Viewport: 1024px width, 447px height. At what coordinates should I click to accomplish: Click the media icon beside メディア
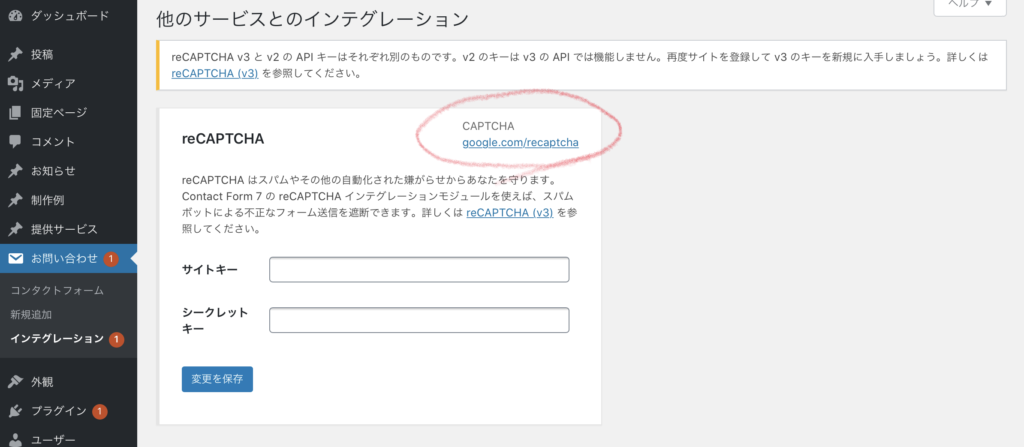(16, 83)
